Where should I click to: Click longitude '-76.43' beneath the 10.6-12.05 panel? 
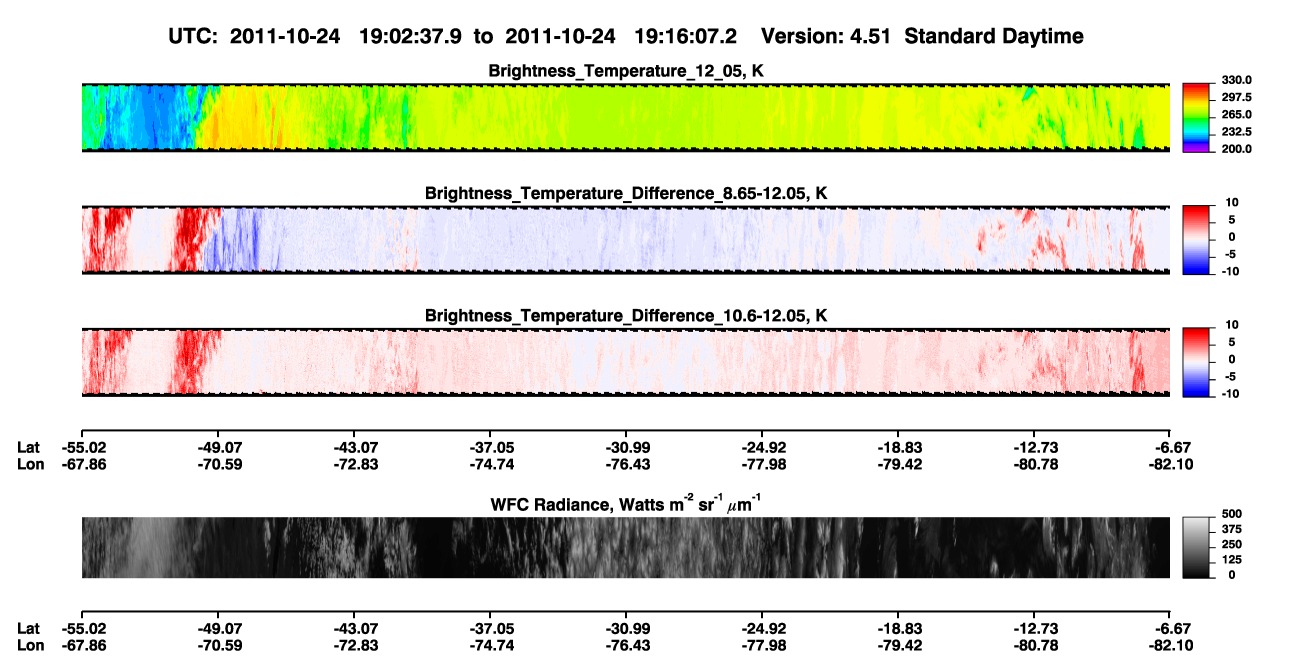626,463
